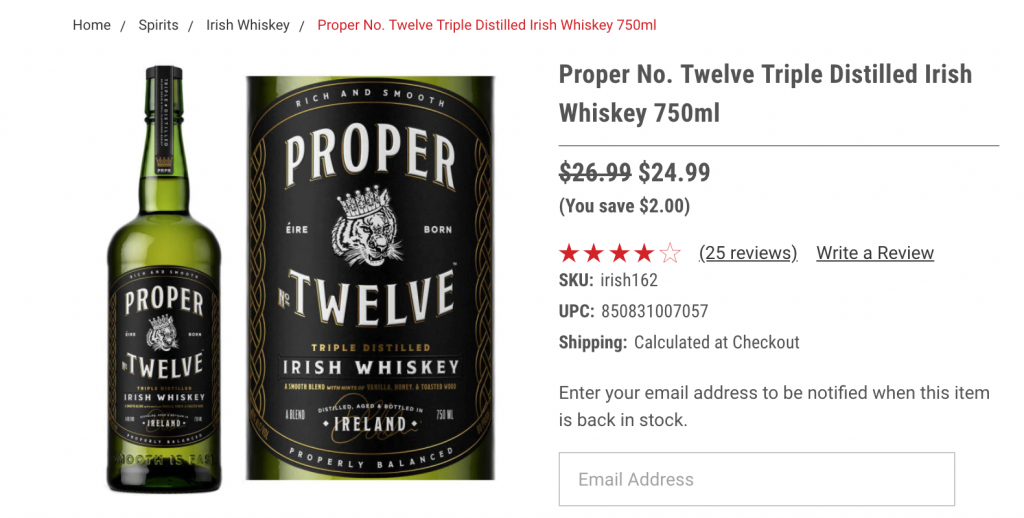Click the empty fifth rating star
The width and height of the screenshot is (1024, 518).
tap(670, 253)
